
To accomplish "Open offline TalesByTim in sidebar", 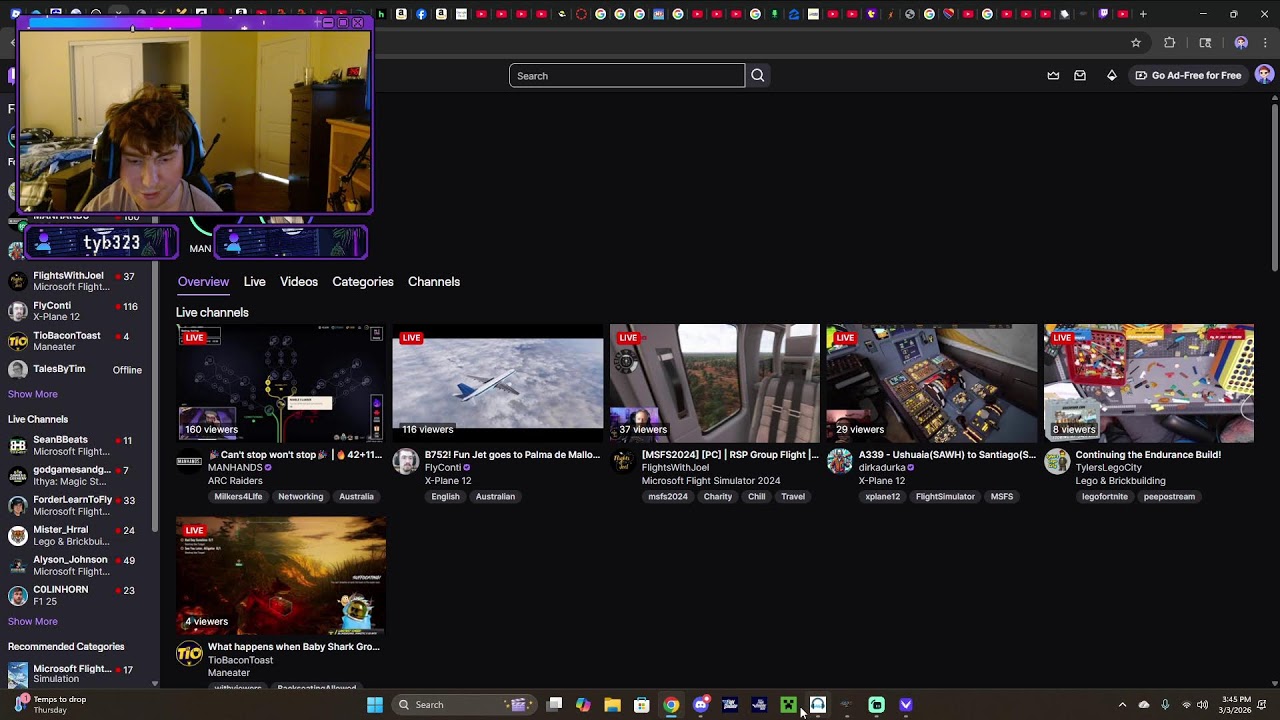I will click(78, 369).
